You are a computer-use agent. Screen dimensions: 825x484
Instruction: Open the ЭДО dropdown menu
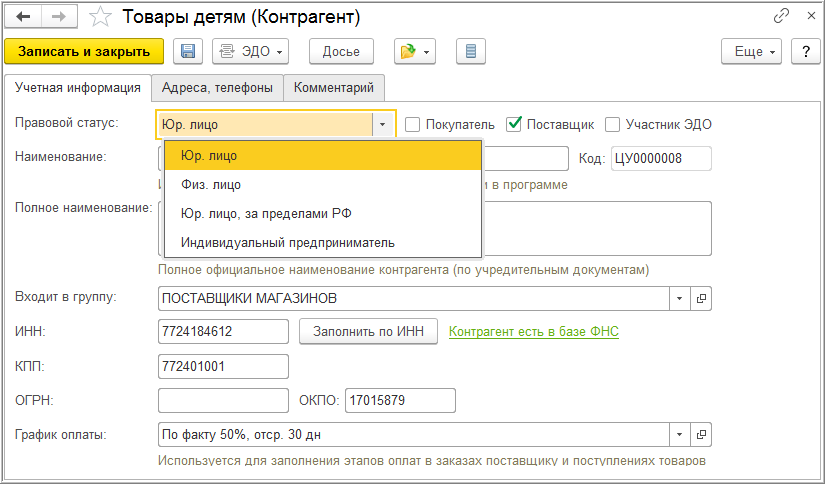(252, 52)
